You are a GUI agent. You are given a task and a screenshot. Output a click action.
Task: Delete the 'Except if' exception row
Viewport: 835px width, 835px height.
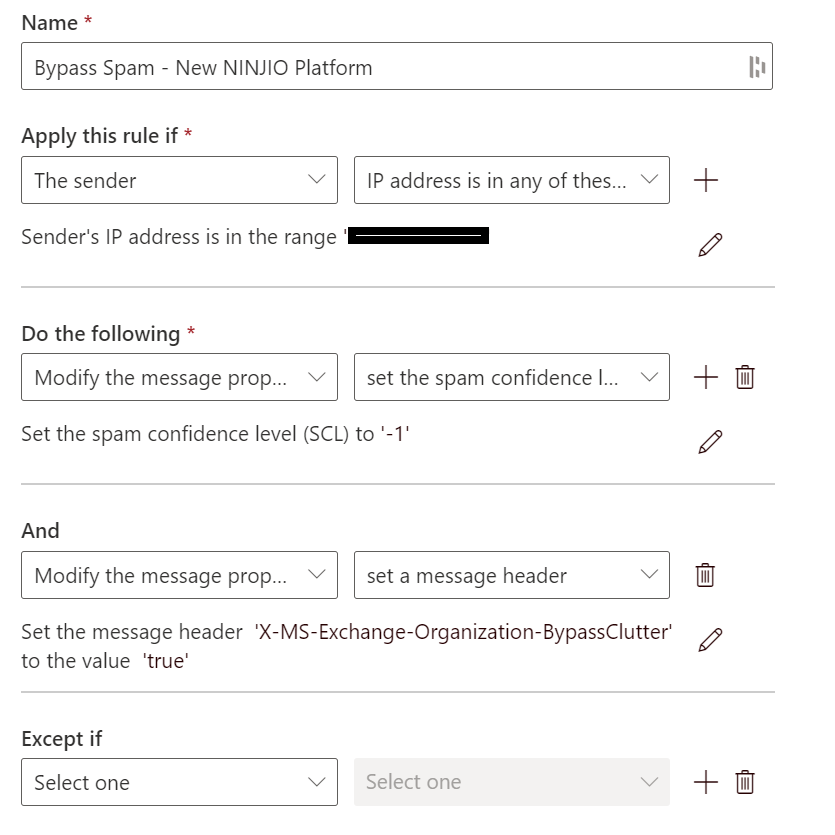tap(745, 782)
